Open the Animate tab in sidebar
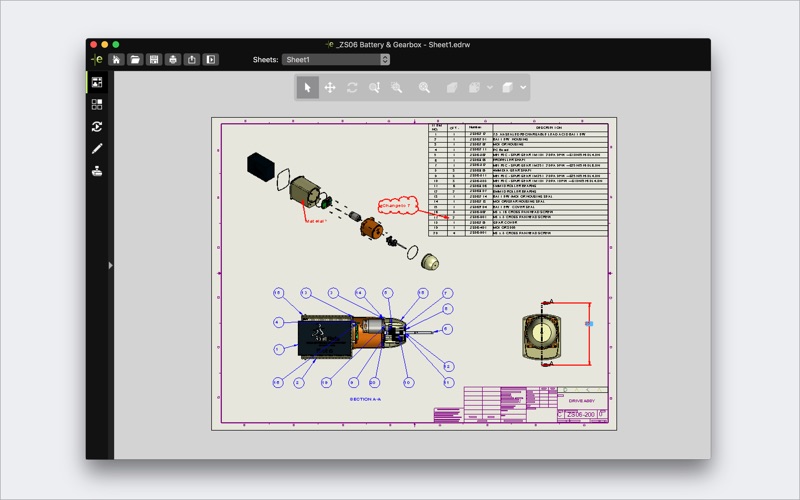This screenshot has width=800, height=500. (x=97, y=127)
